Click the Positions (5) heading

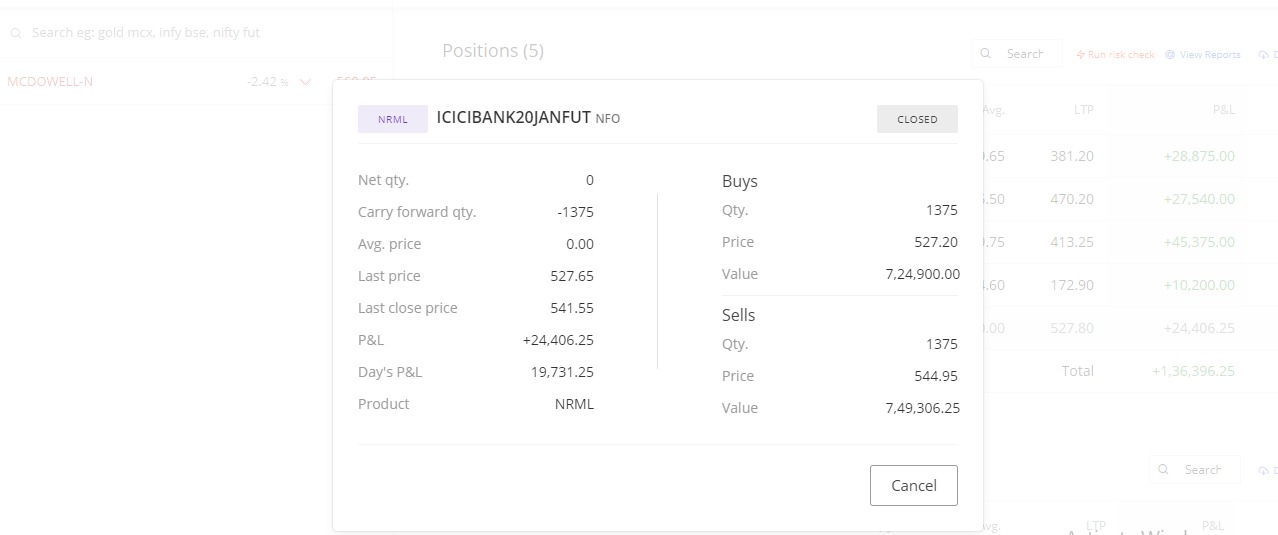click(x=493, y=50)
